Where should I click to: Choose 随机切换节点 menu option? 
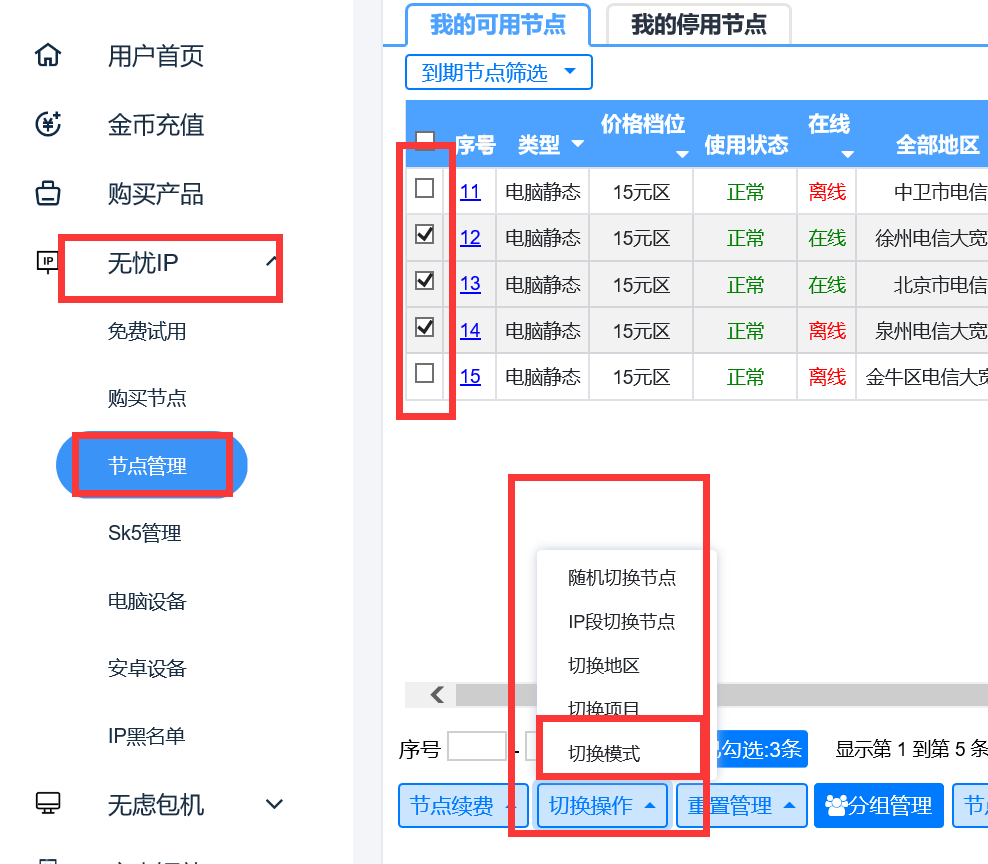coord(621,578)
